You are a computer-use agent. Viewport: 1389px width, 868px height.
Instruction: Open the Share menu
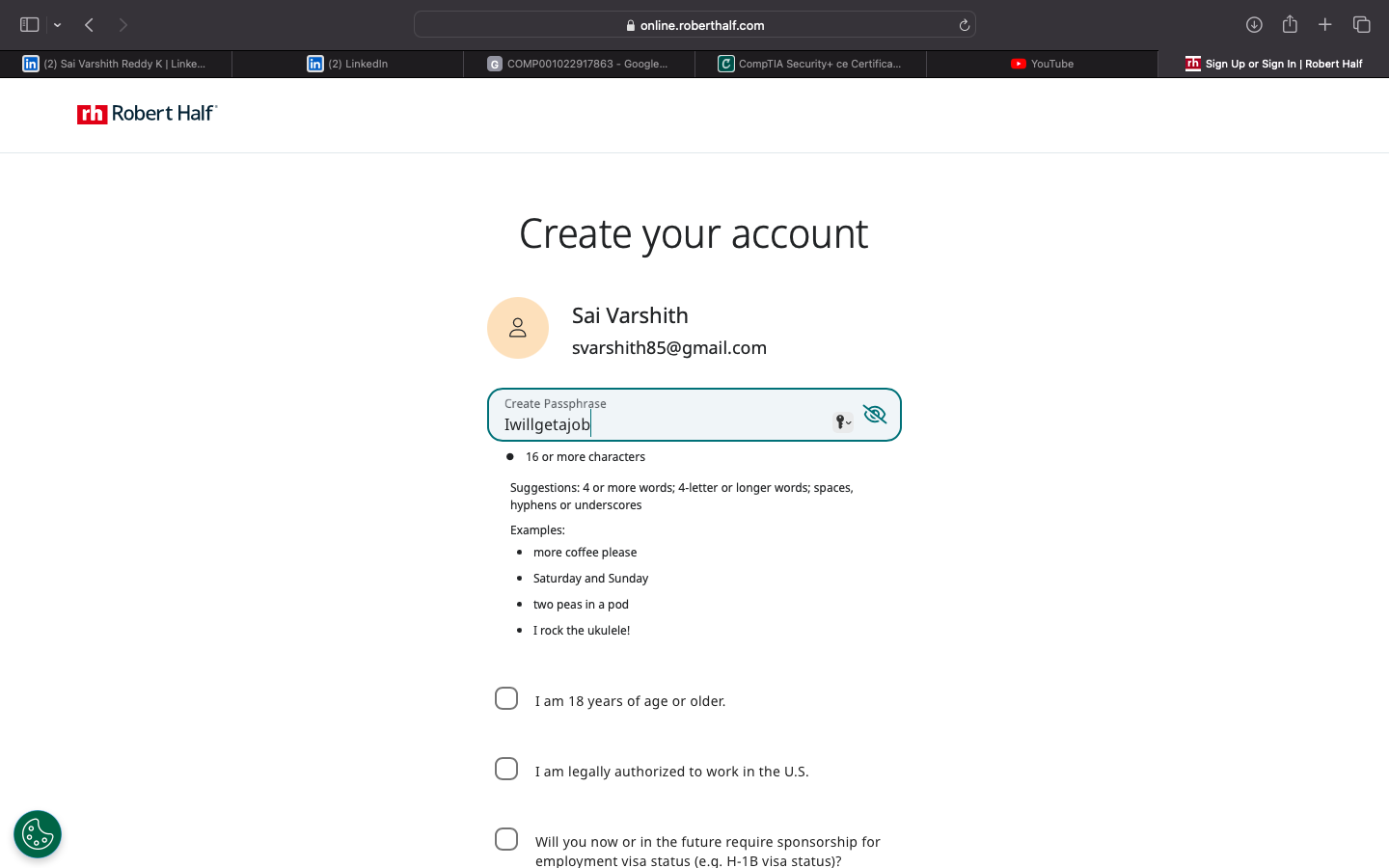(x=1290, y=25)
